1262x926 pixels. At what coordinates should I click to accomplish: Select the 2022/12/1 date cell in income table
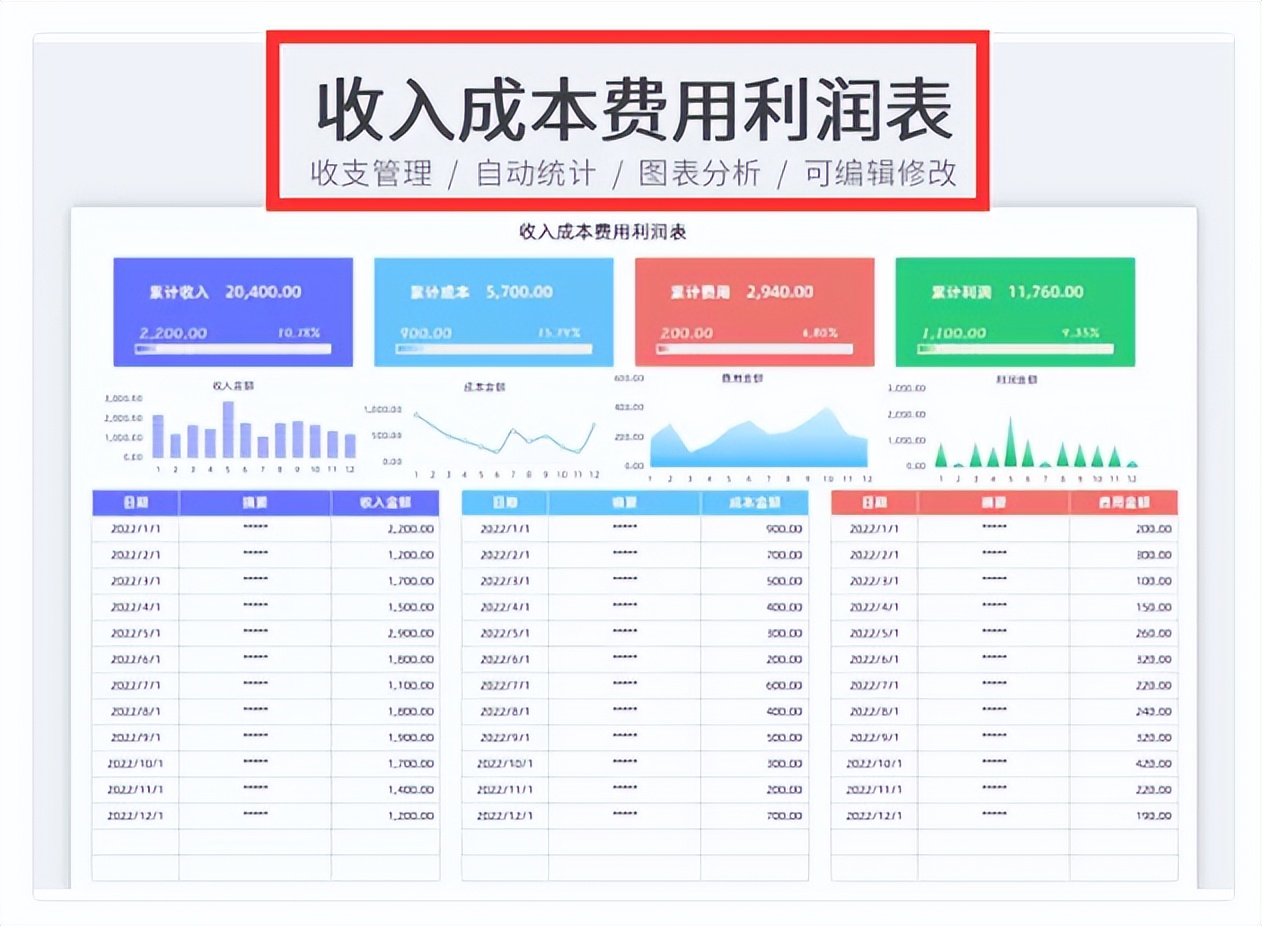tap(136, 815)
